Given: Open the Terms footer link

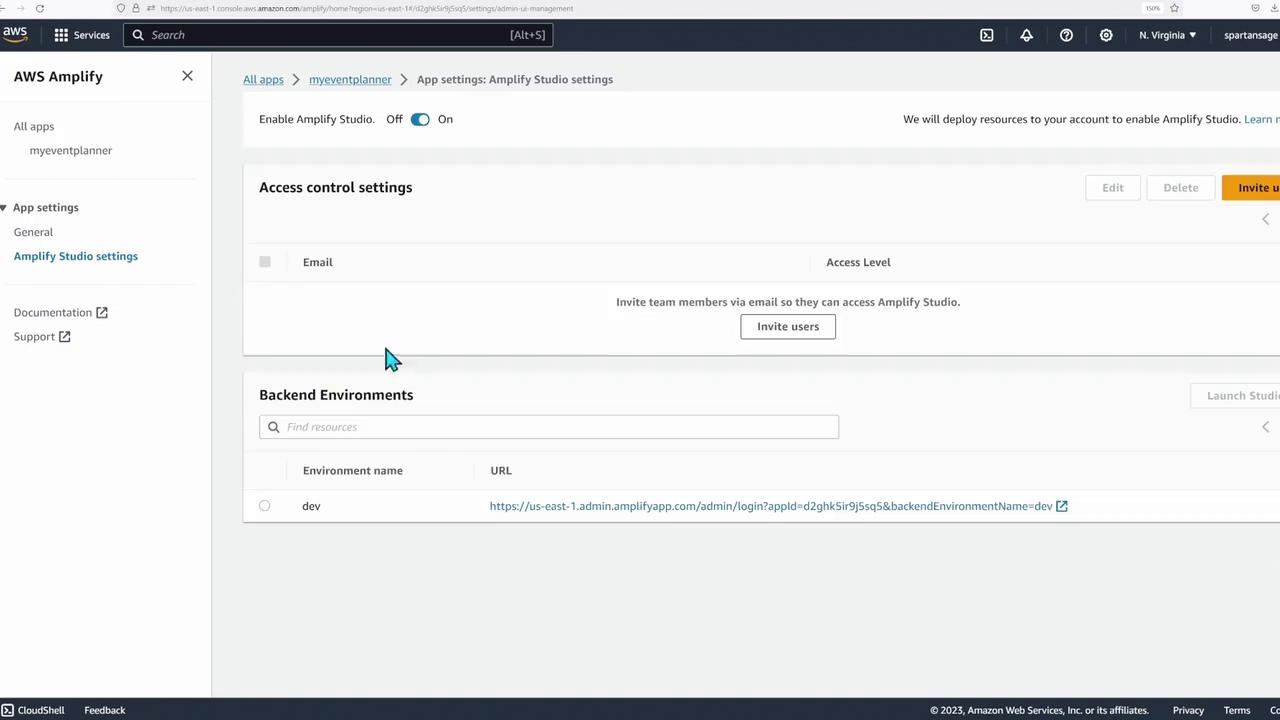Looking at the screenshot, I should 1237,710.
